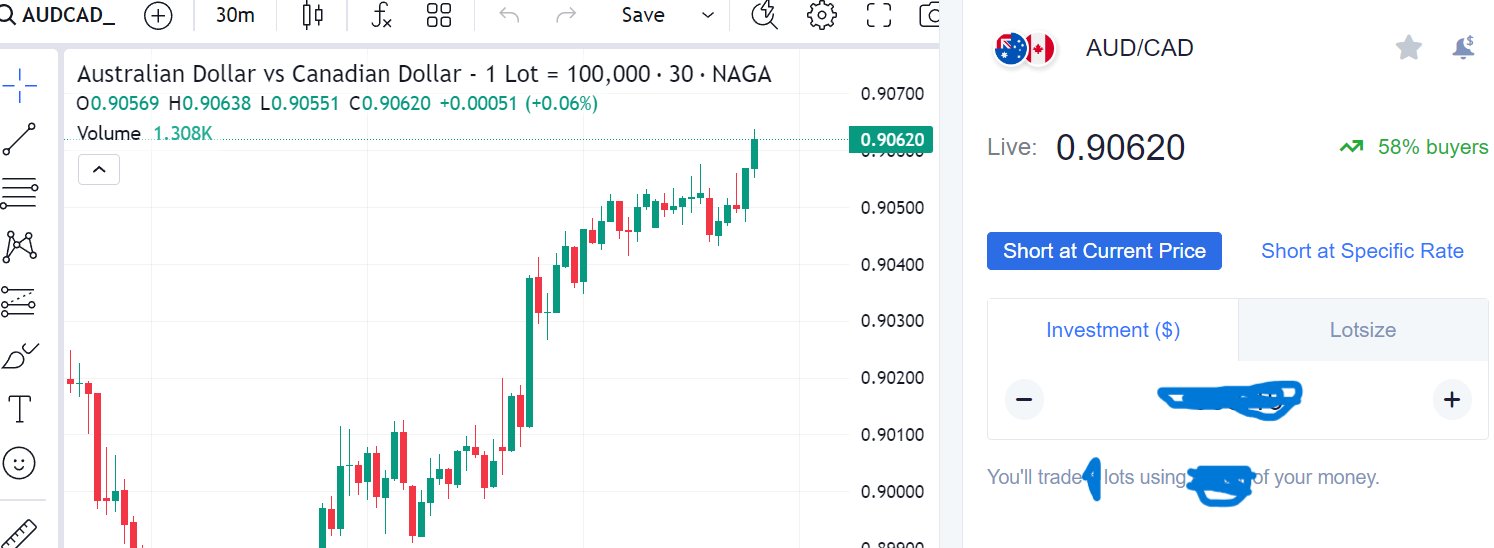This screenshot has height=548, width=1494.
Task: Select the Investment ($) tab
Action: tap(1113, 330)
